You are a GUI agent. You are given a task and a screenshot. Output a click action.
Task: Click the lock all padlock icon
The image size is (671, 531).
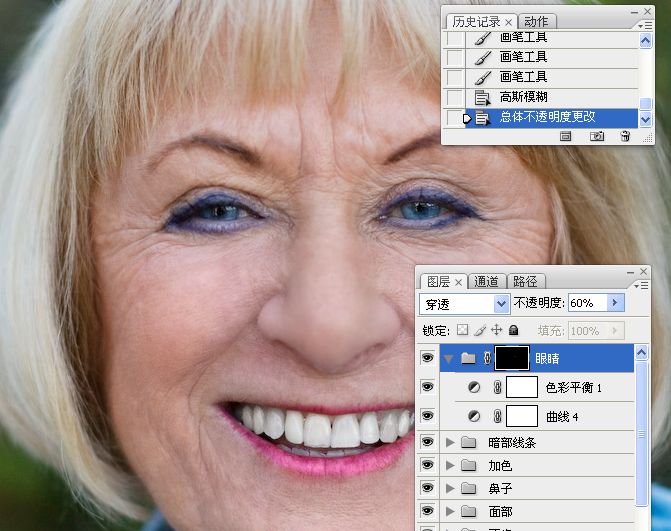(x=514, y=330)
